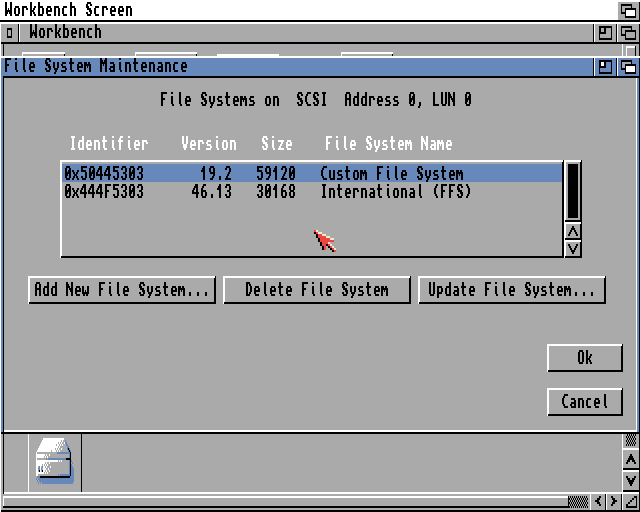
Task: Click the Workbench window zoom gadget
Action: coord(606,33)
